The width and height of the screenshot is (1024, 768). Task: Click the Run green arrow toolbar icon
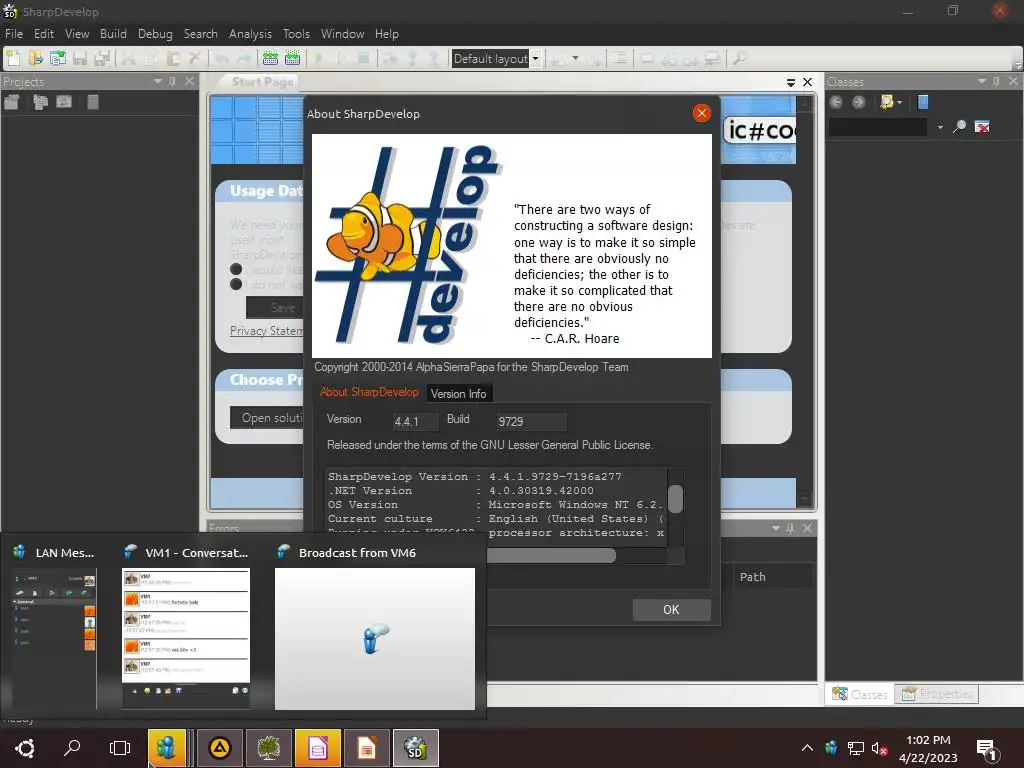319,59
